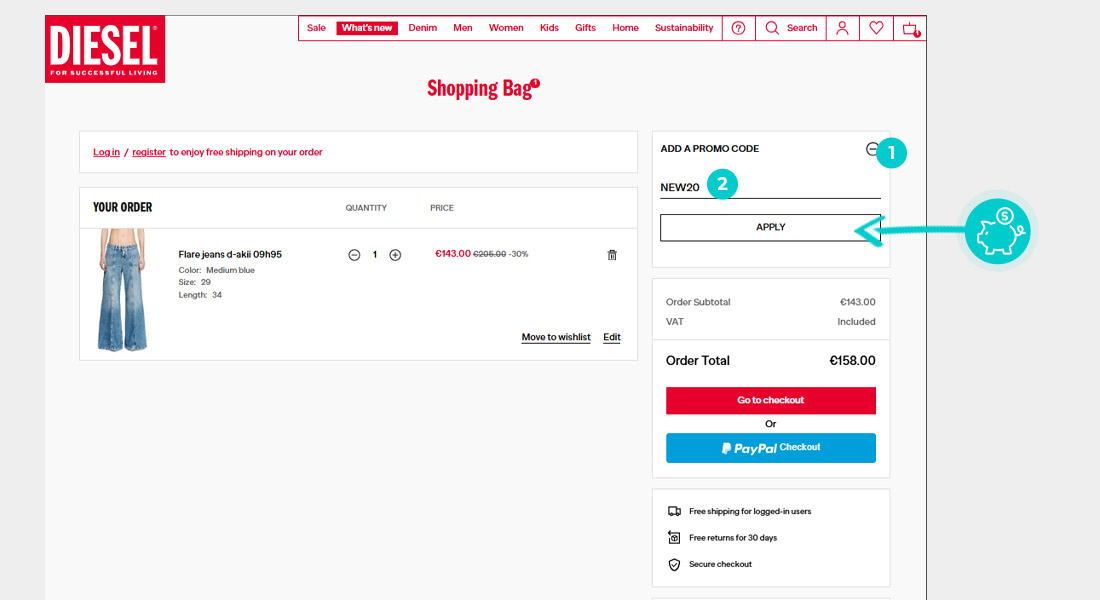Delete the Flare jeans with trash icon

pyautogui.click(x=612, y=255)
